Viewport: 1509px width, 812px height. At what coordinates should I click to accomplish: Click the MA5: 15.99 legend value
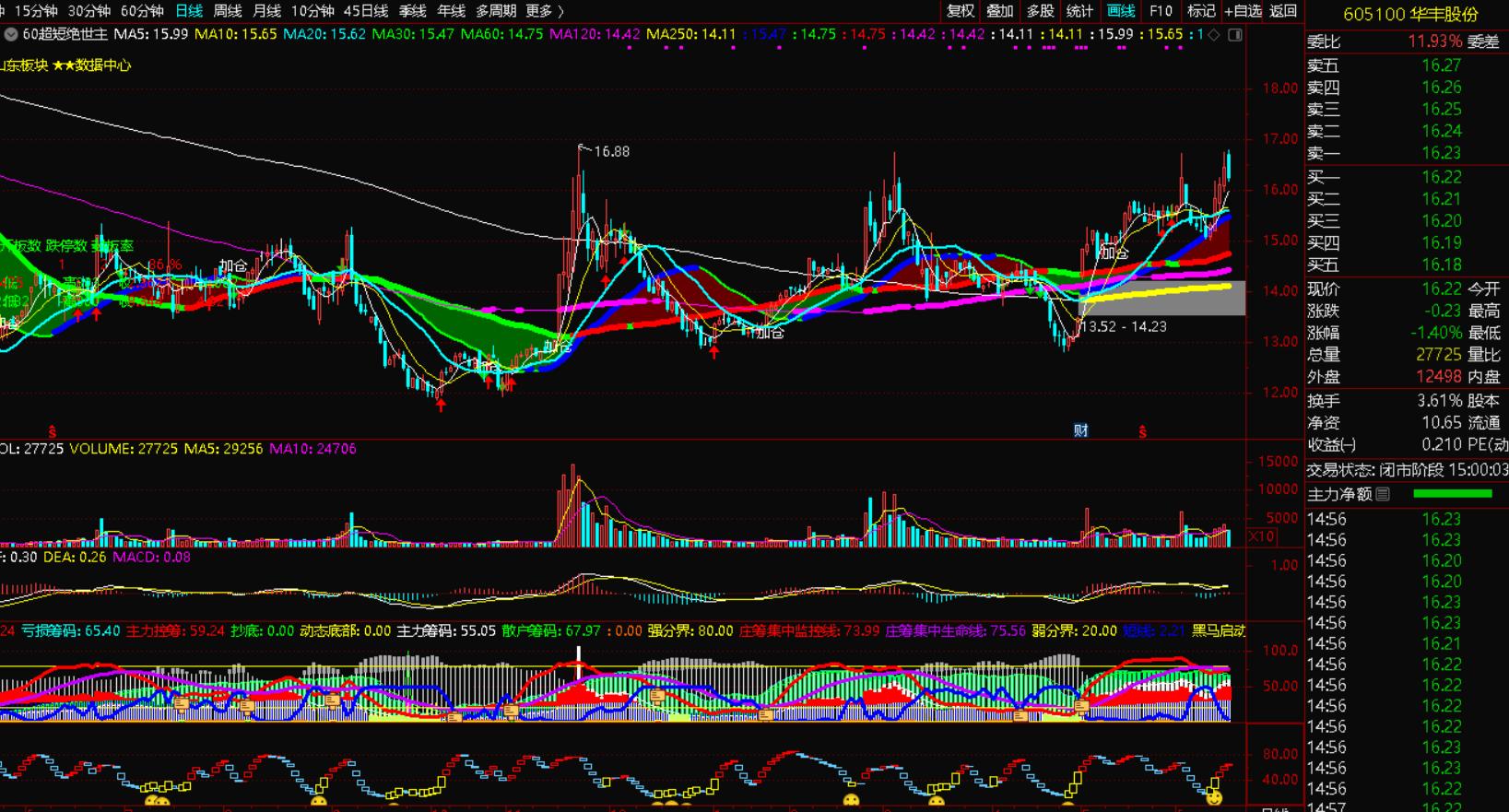[x=151, y=34]
